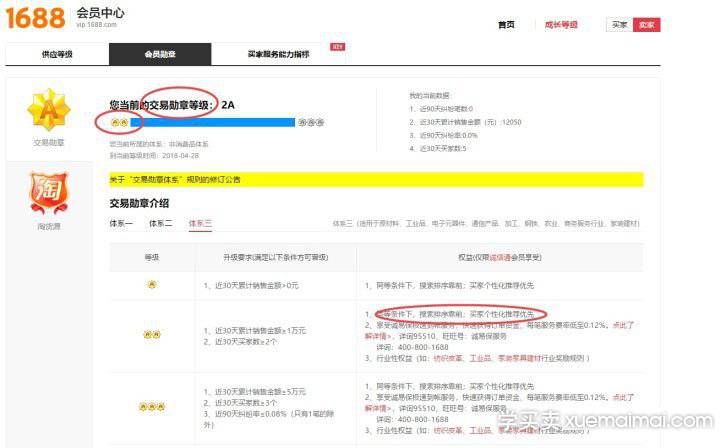This screenshot has height=448, width=720.
Task: Open 家装家具建材 link in the two-medal row
Action: click(520, 358)
